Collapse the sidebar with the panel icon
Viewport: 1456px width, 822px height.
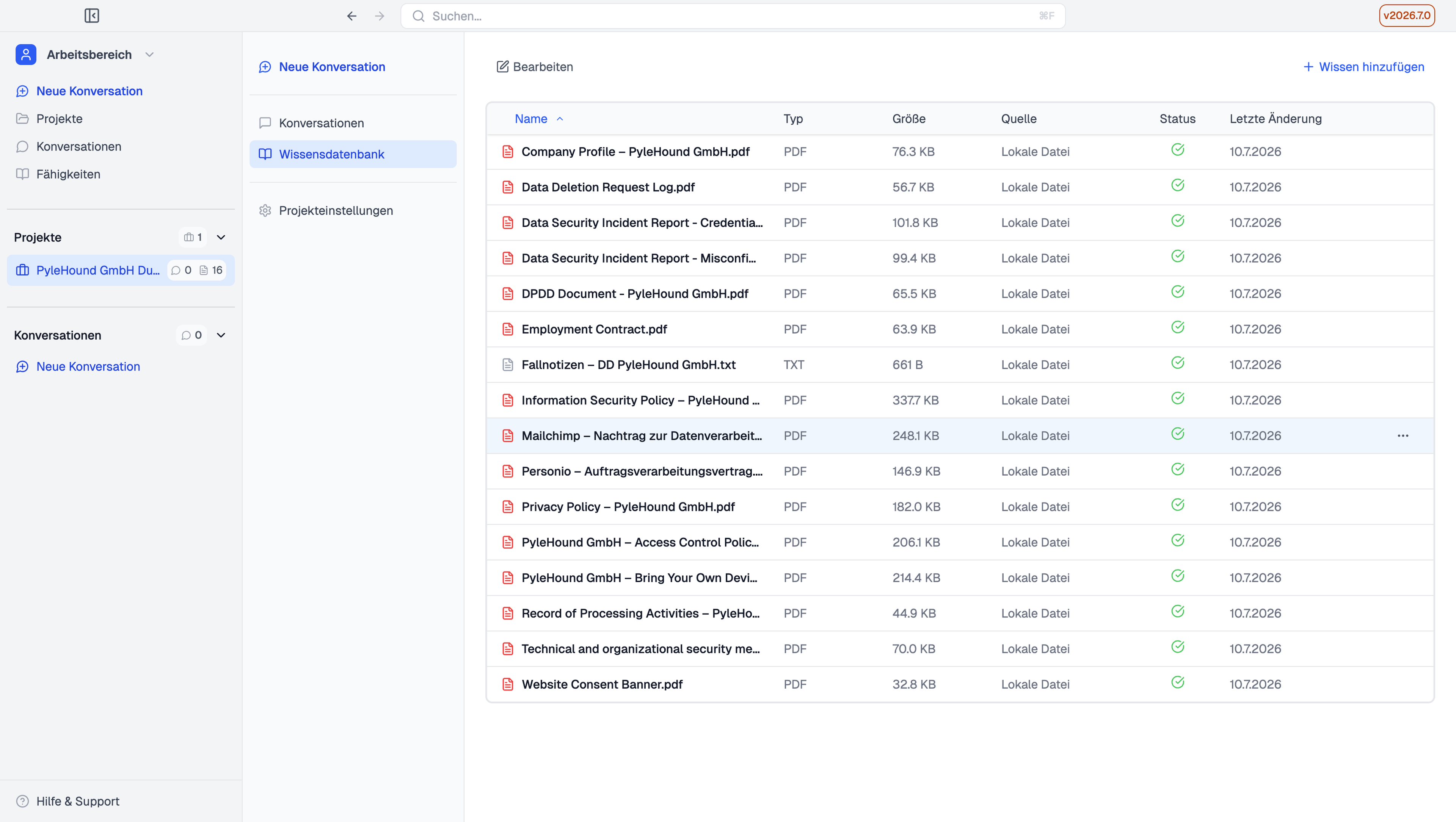[91, 16]
